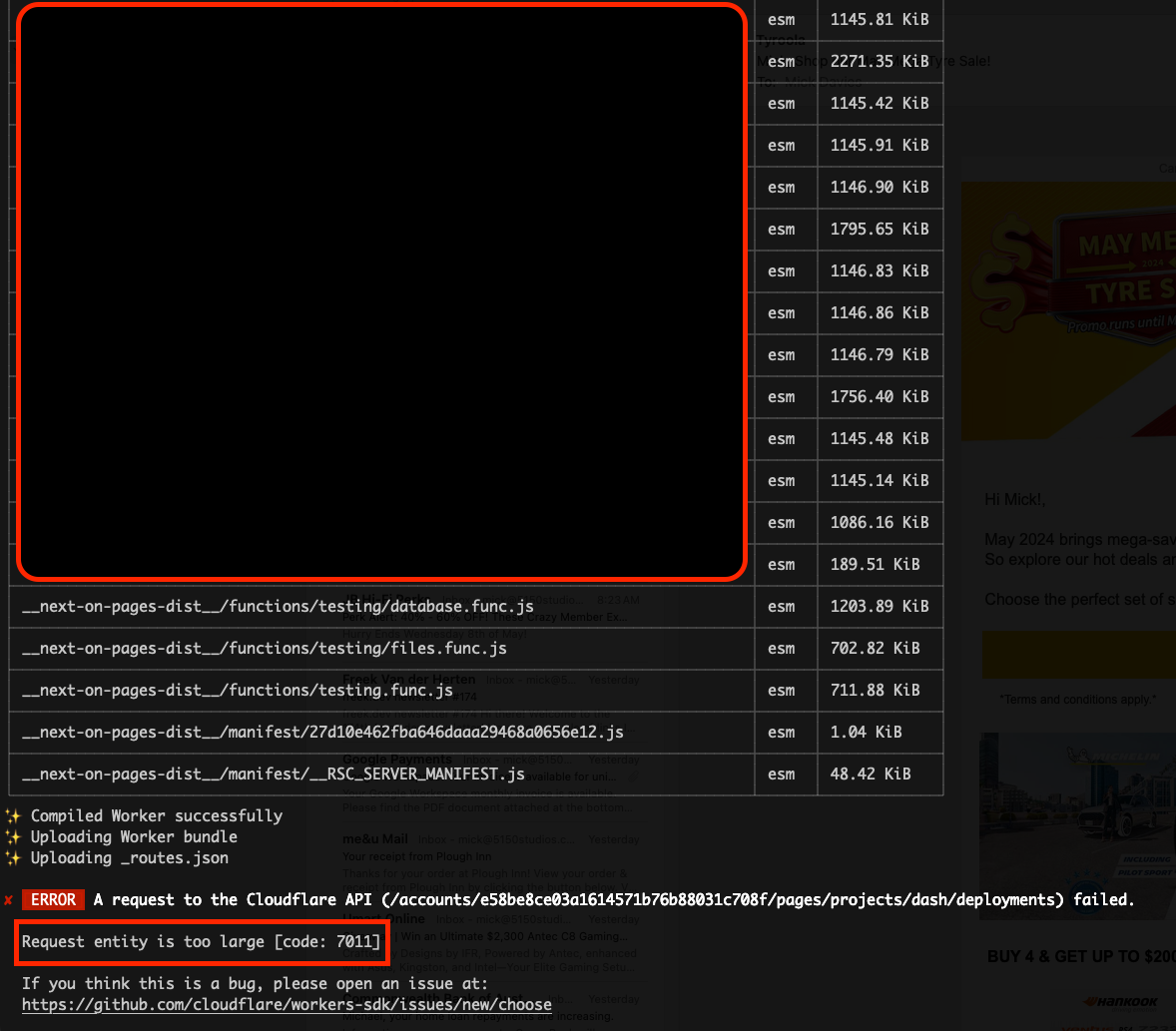
Task: Click the sparkle icon before 'Compiled Worker successfully'
Action: 14,815
